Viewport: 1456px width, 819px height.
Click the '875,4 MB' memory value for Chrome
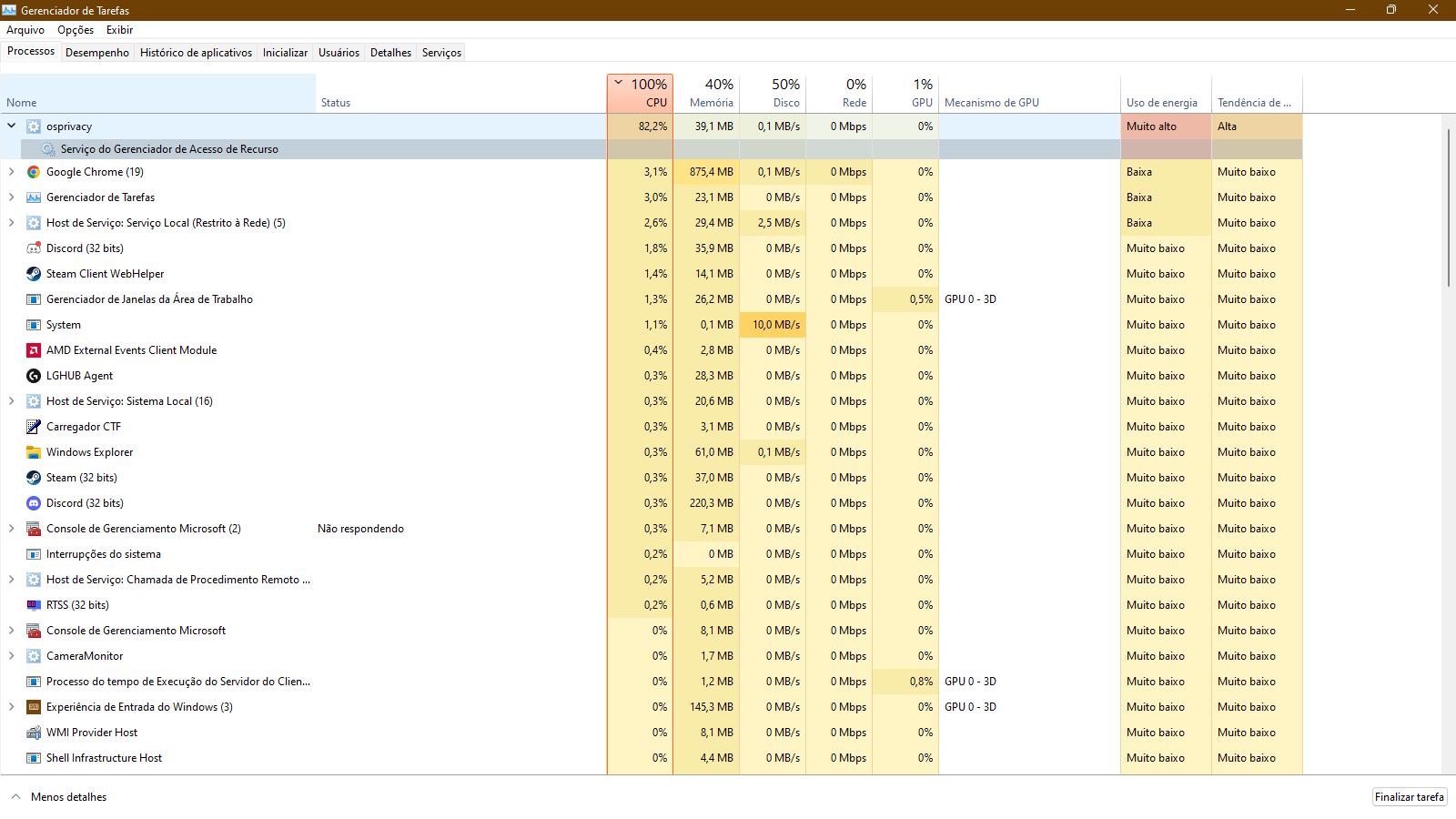(711, 172)
